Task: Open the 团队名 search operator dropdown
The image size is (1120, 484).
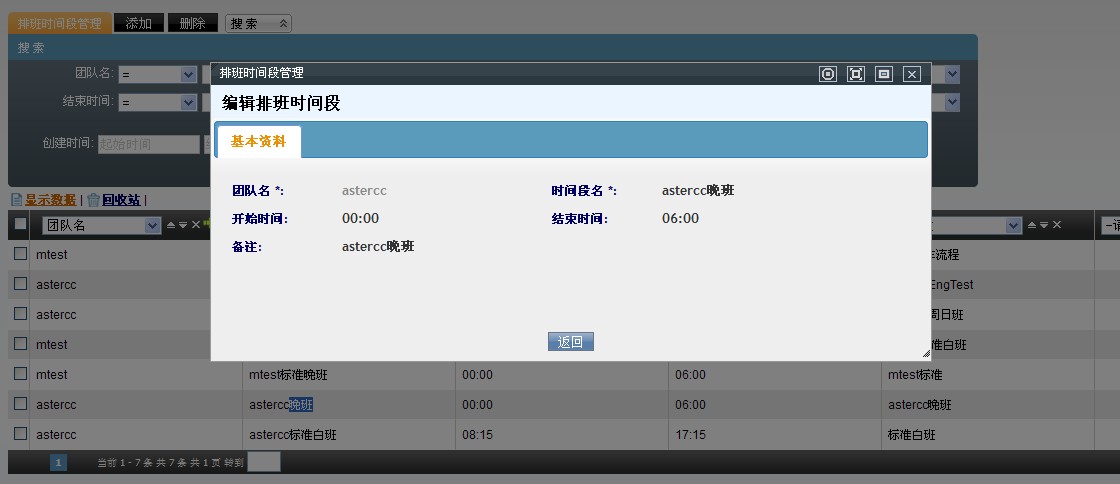Action: [x=188, y=74]
